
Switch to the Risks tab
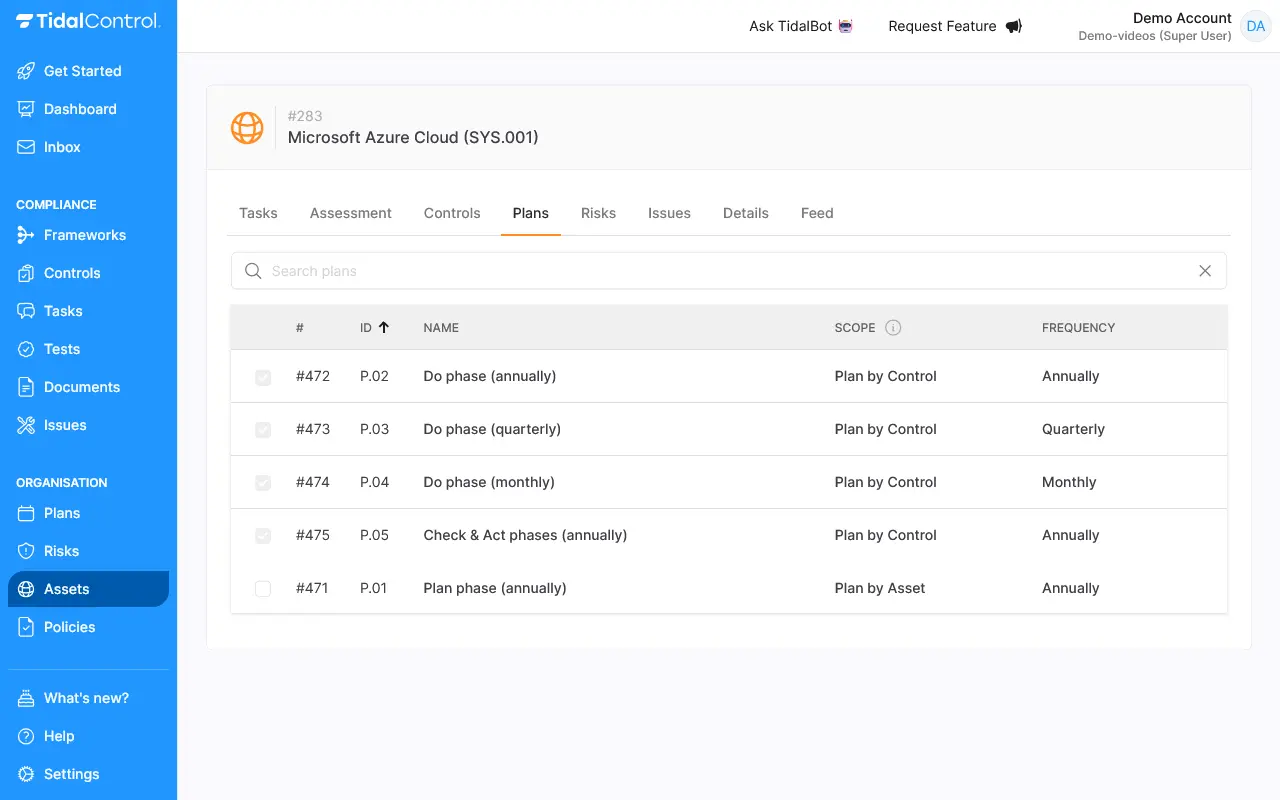(598, 213)
